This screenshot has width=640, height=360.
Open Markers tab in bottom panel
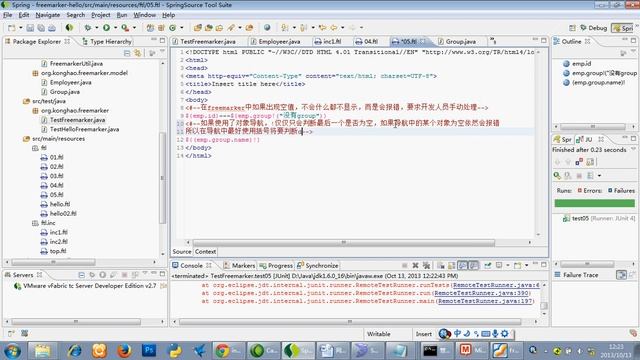point(239,265)
